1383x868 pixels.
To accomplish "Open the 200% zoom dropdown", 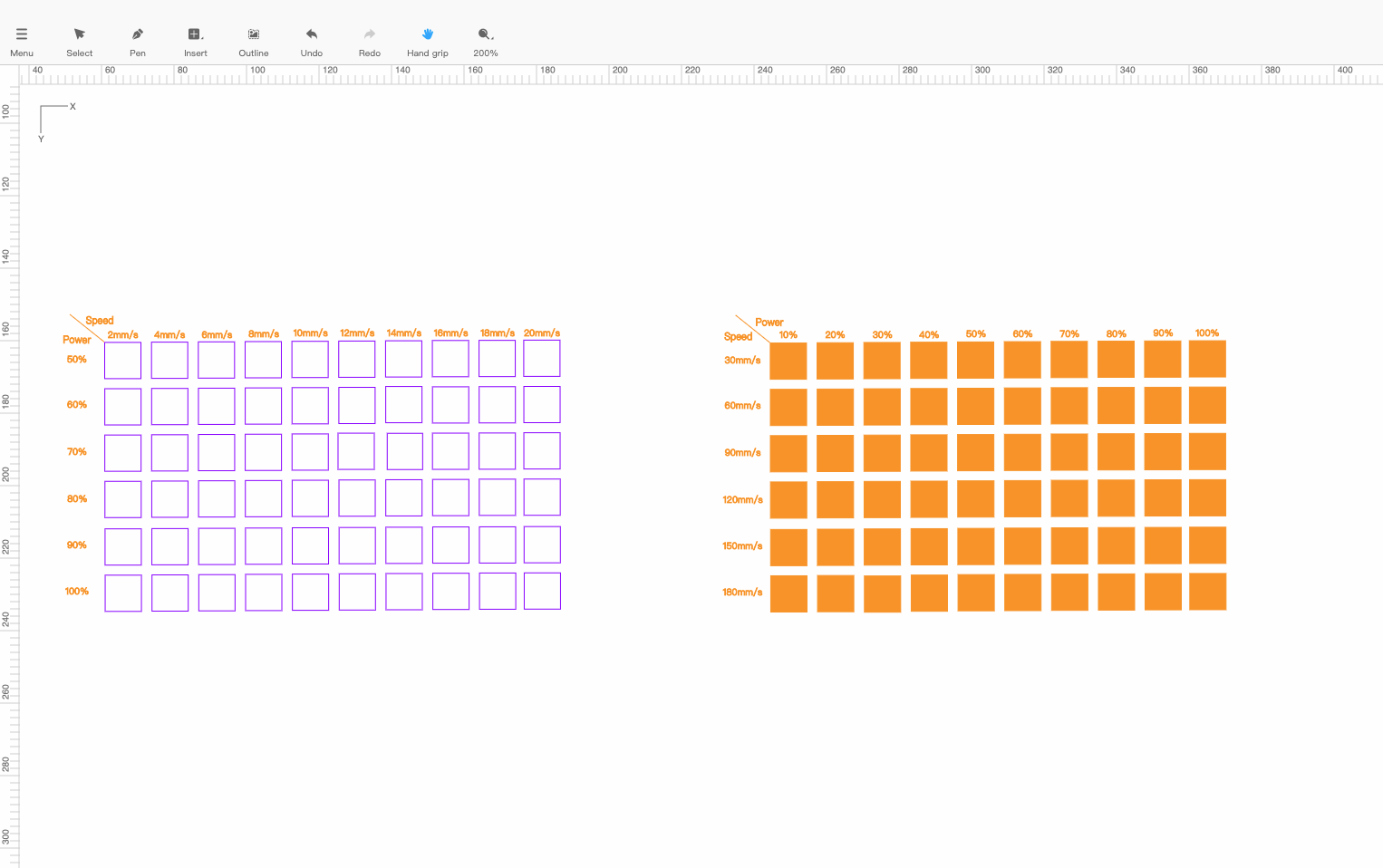I will 486,34.
